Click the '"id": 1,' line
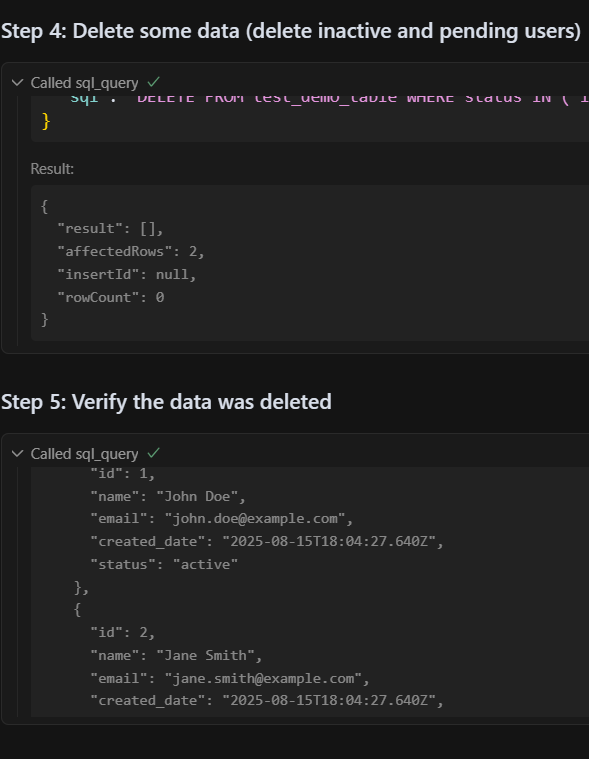Viewport: 589px width, 759px height. [x=122, y=473]
